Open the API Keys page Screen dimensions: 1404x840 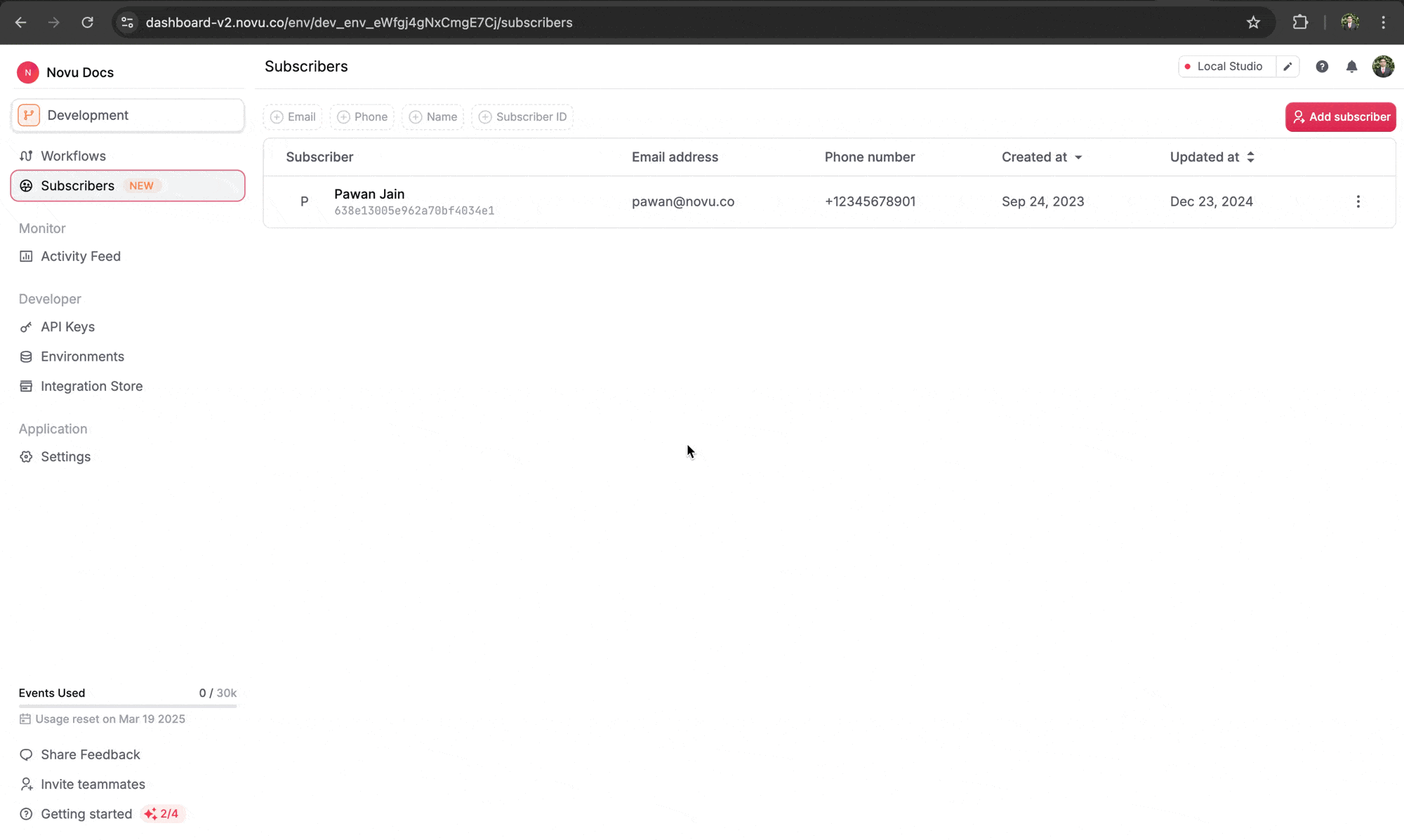(x=67, y=326)
